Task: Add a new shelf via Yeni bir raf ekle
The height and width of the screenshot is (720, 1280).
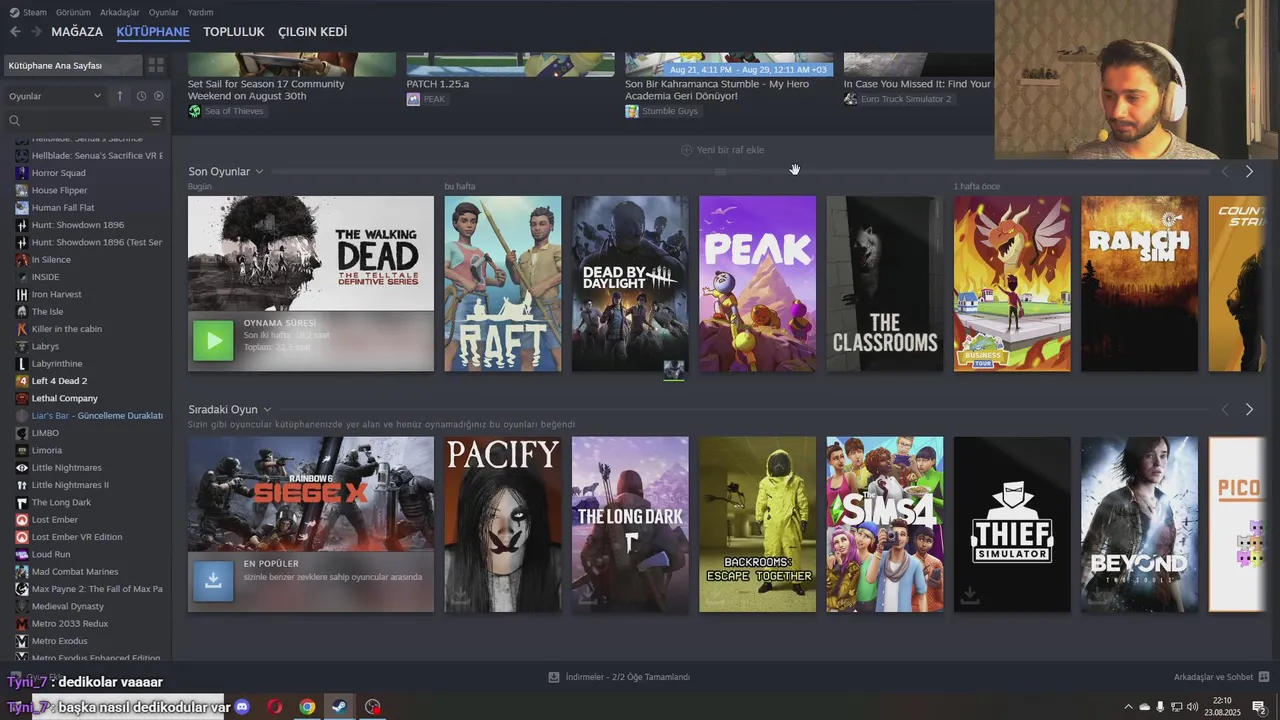Action: coord(722,150)
